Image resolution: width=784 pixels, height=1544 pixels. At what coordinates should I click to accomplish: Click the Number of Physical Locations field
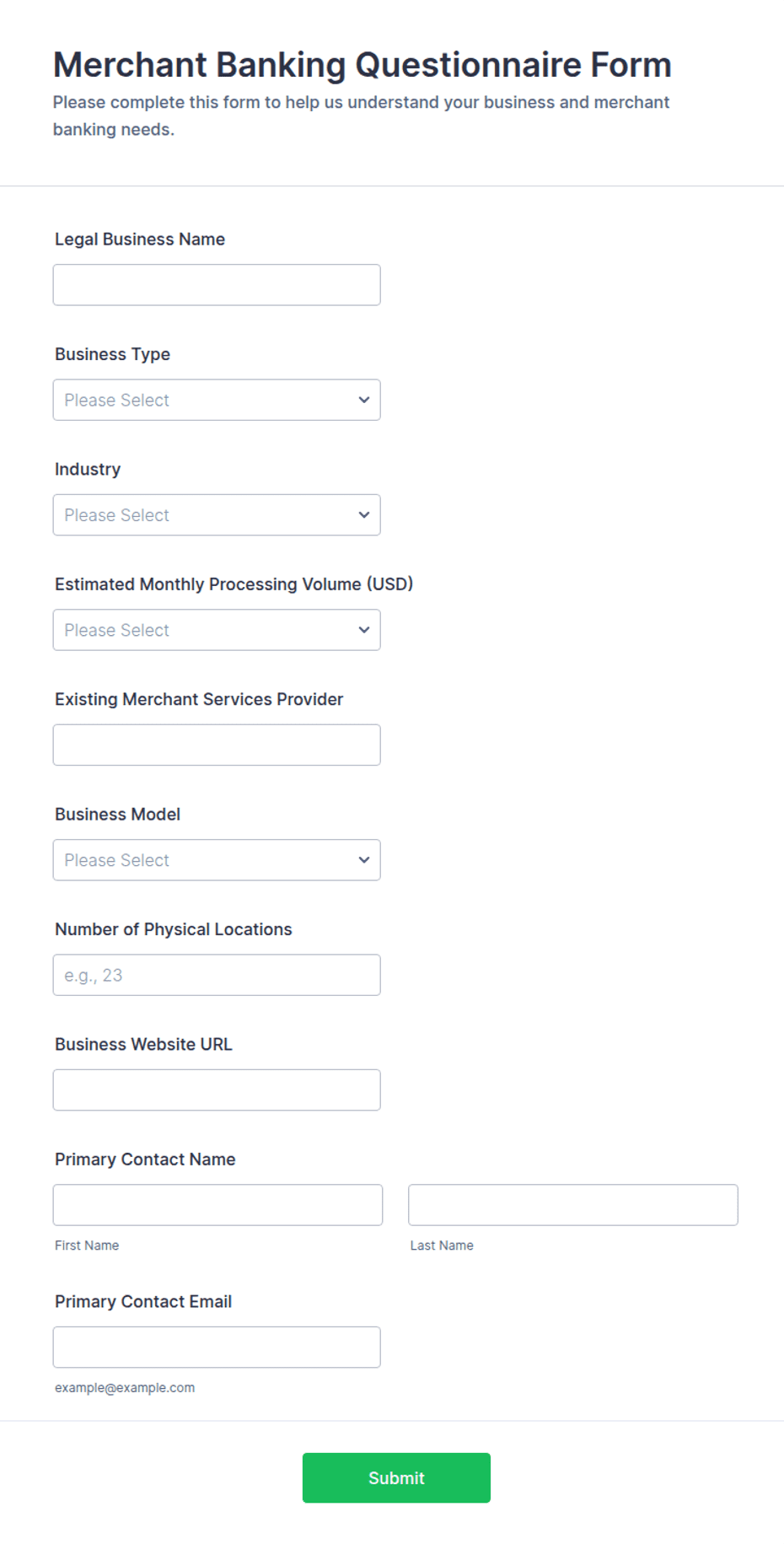pyautogui.click(x=217, y=976)
